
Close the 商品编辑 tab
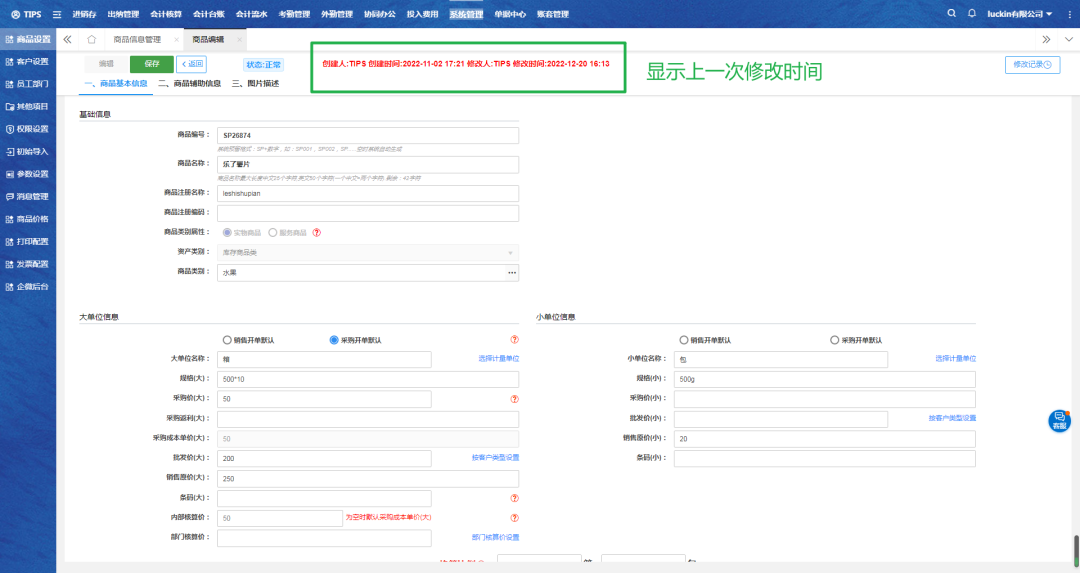238,39
